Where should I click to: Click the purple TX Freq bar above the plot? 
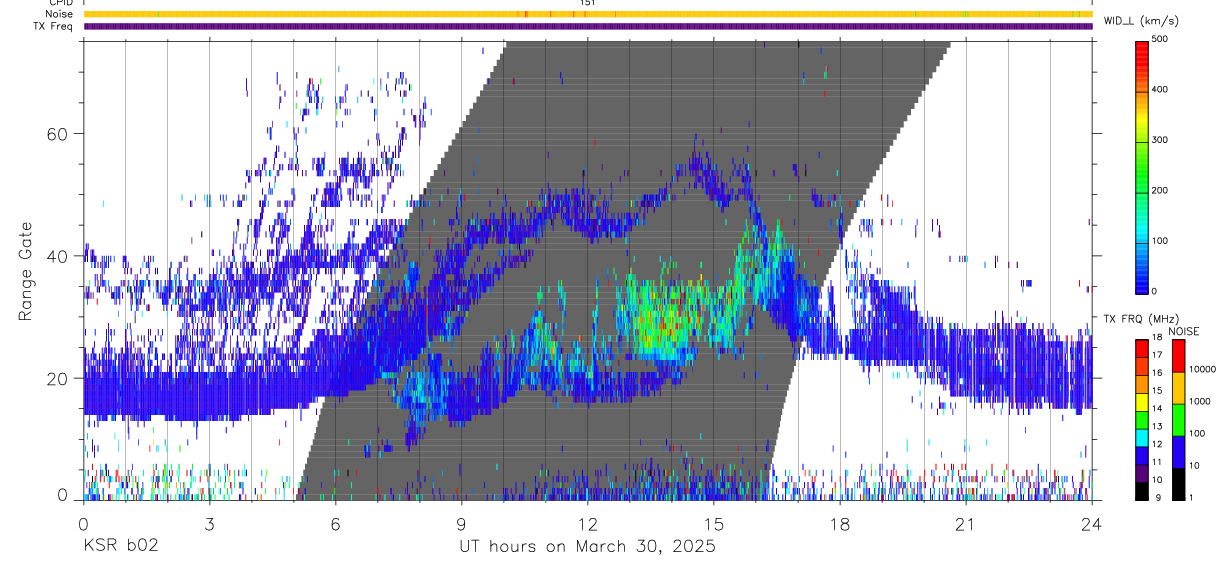tap(588, 26)
